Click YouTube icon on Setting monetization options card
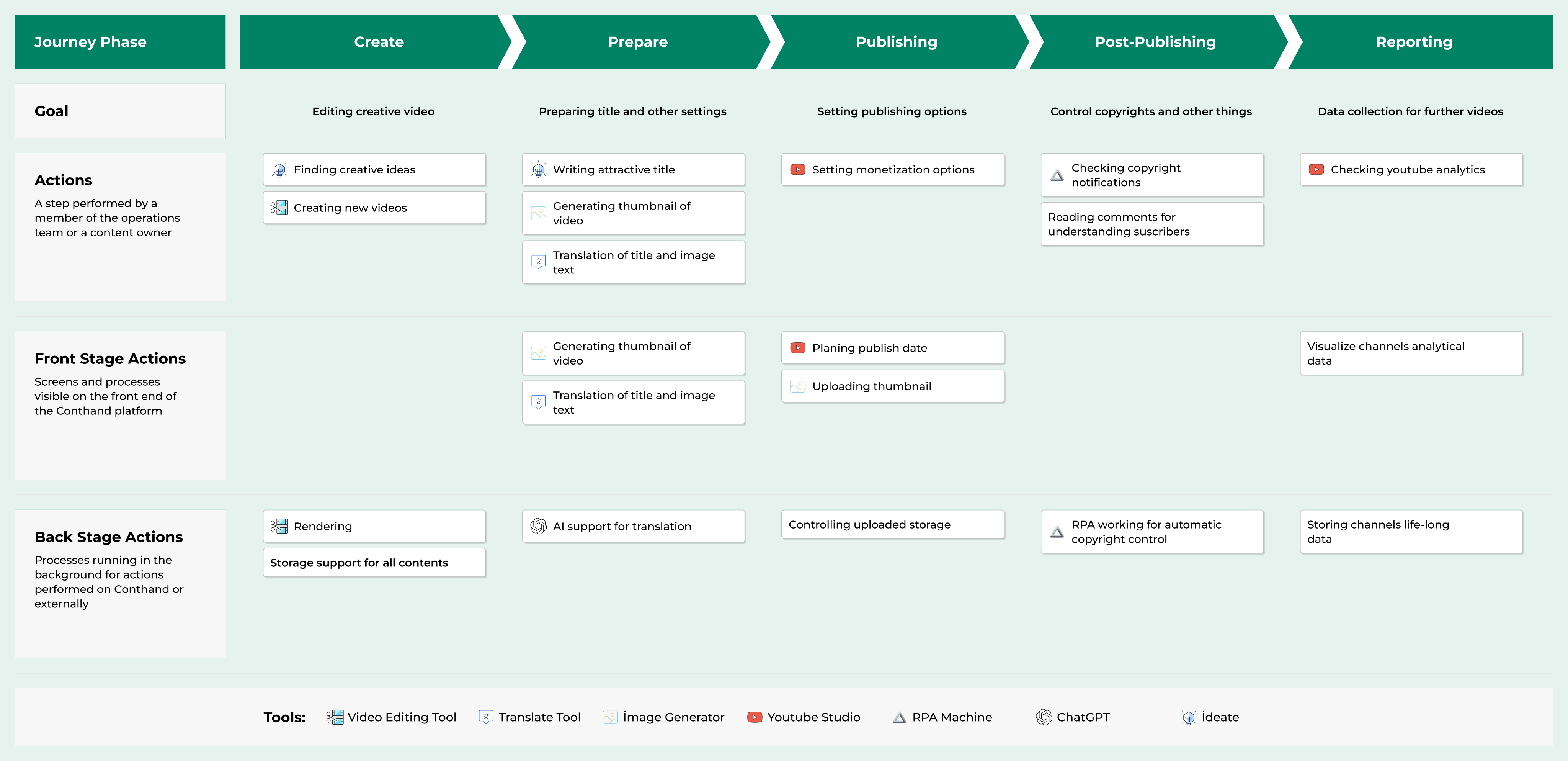 pyautogui.click(x=797, y=169)
